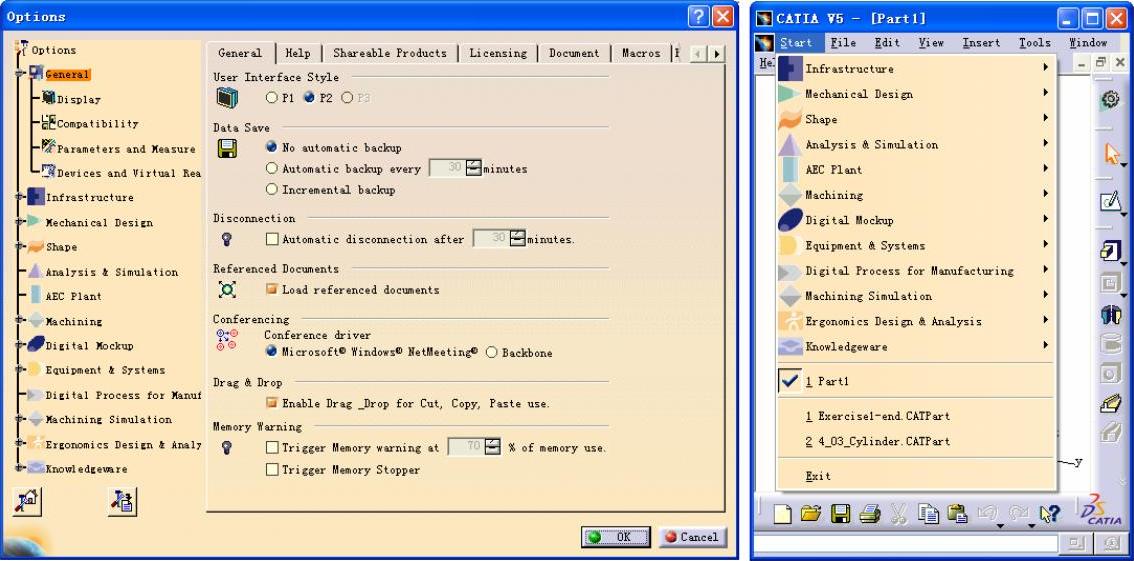This screenshot has height=561, width=1134.
Task: Click the Paste clipboard icon
Action: point(958,514)
